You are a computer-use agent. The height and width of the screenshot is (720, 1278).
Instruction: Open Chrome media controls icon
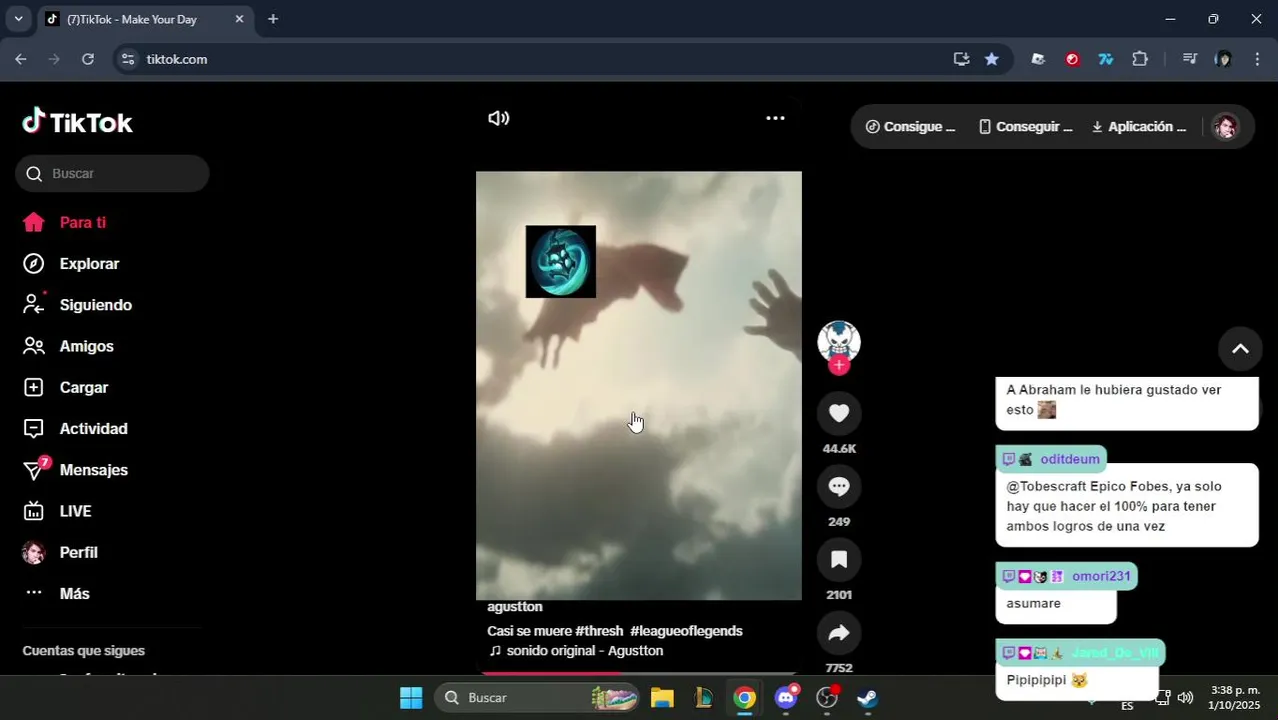coord(1189,59)
